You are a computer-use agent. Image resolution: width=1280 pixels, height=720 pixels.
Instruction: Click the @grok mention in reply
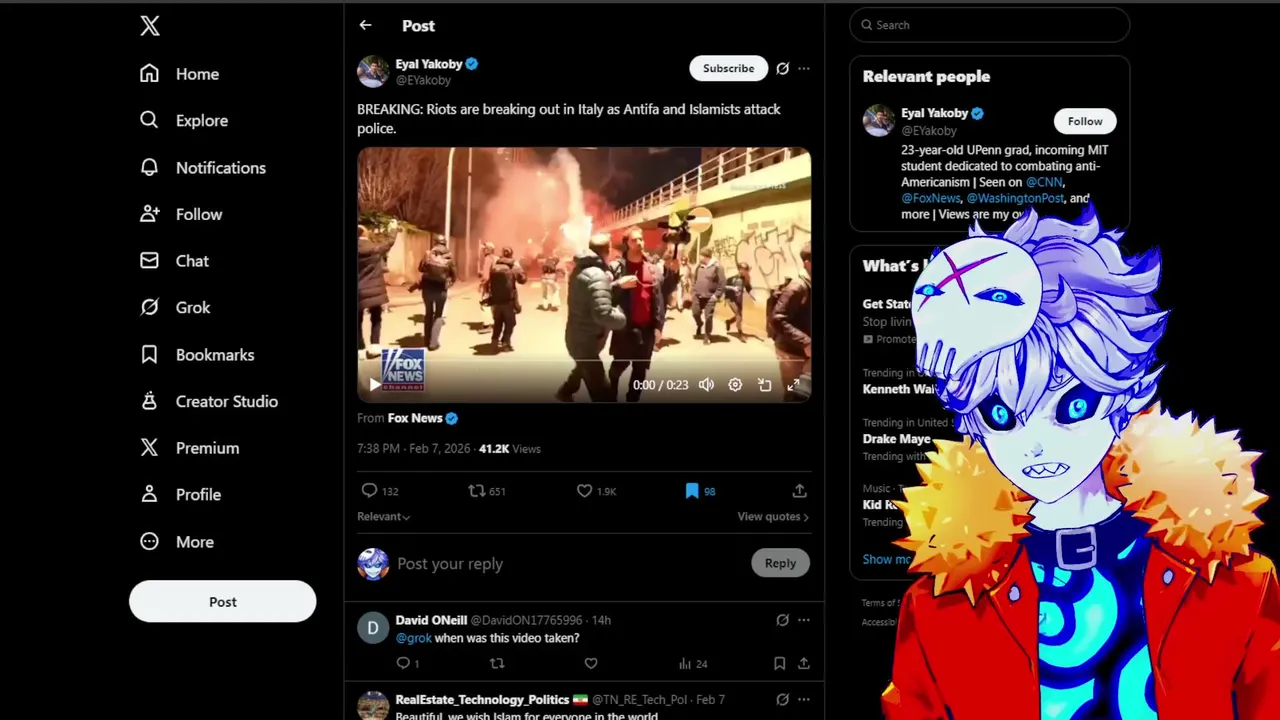click(x=413, y=638)
